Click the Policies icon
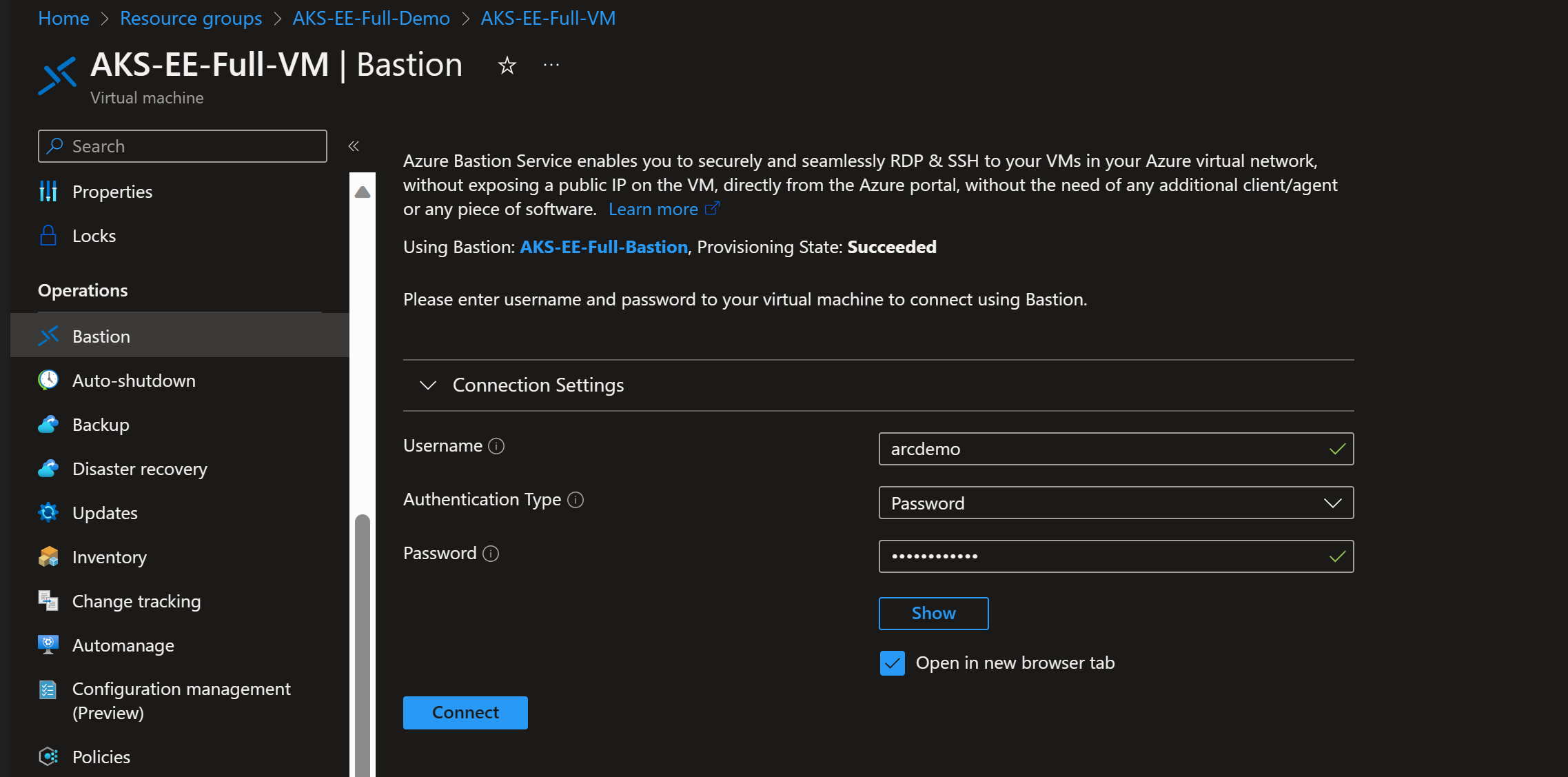Screen dimensions: 1568x777 point(48,756)
